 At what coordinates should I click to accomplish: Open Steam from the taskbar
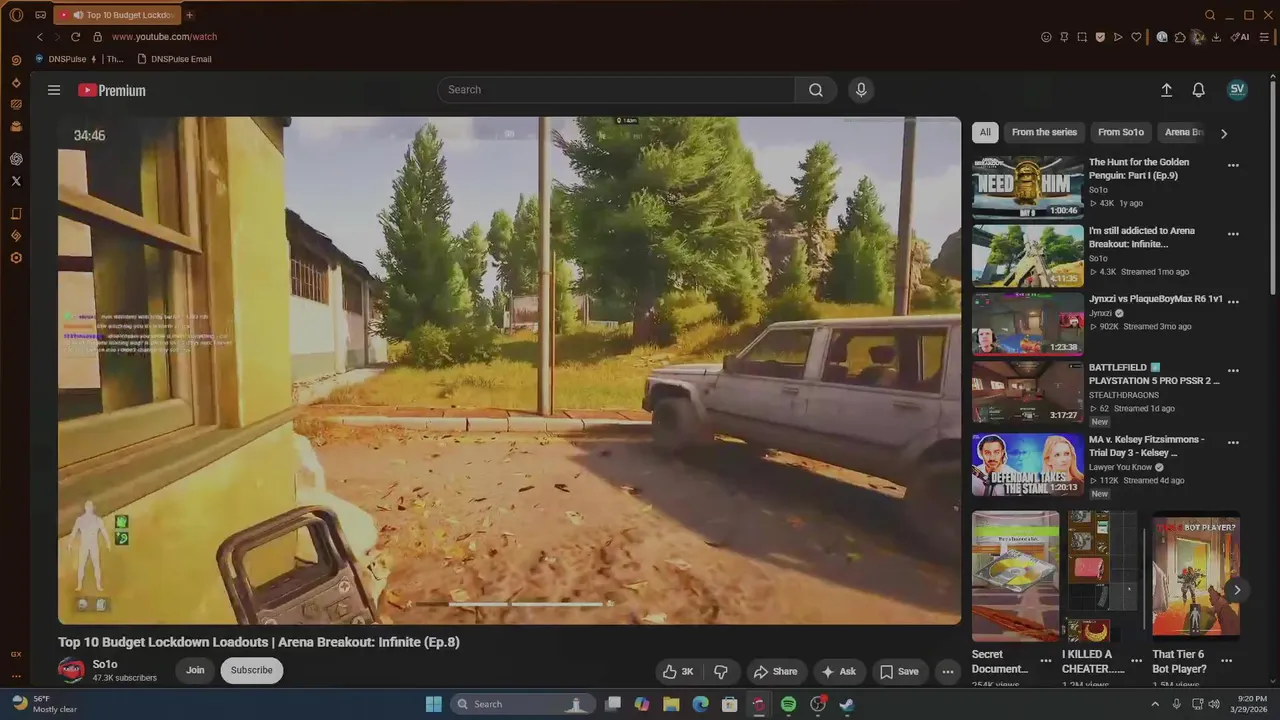click(847, 704)
